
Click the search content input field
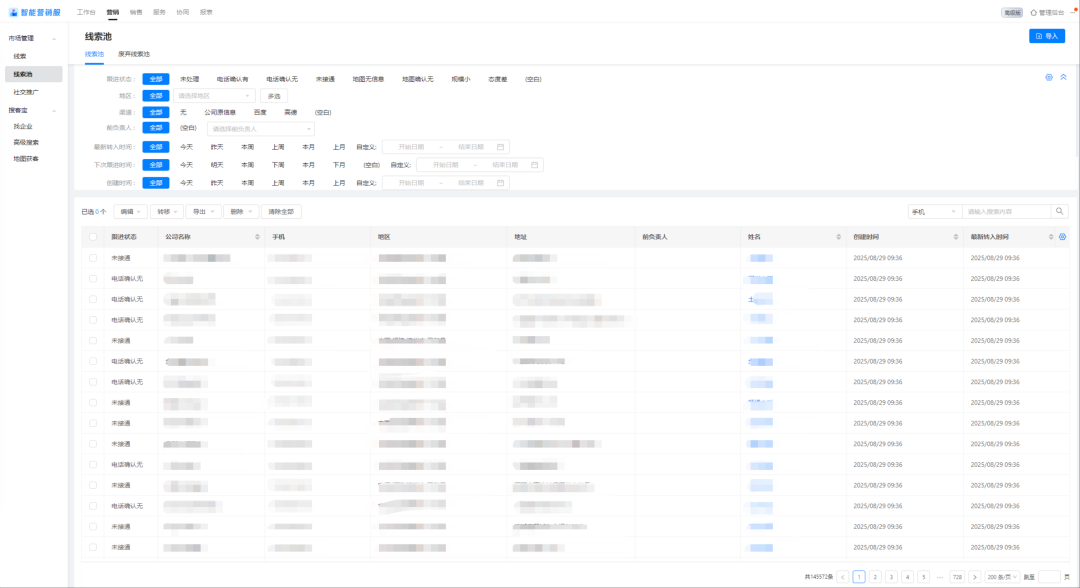(1007, 211)
